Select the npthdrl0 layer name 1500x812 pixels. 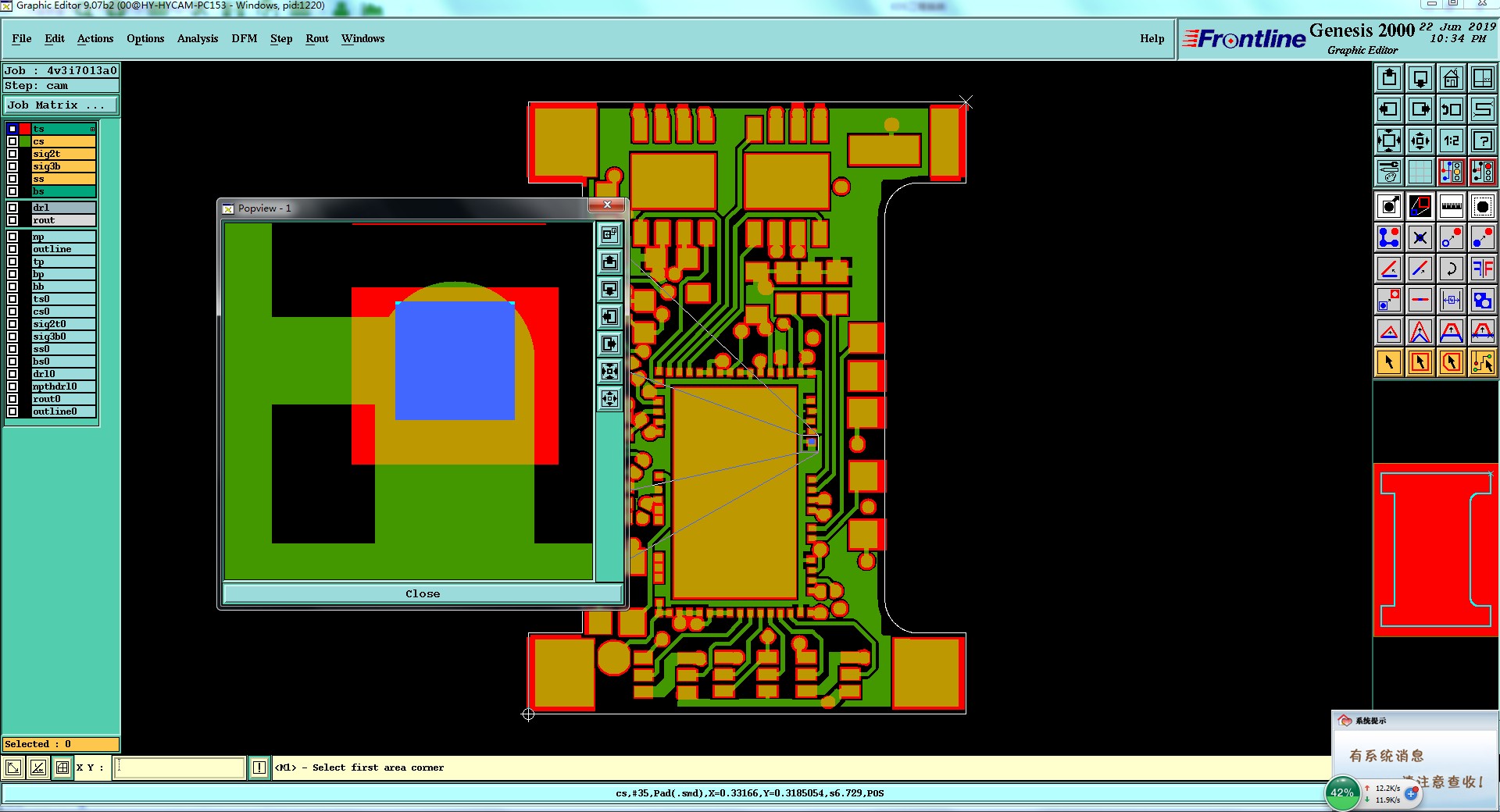[64, 386]
